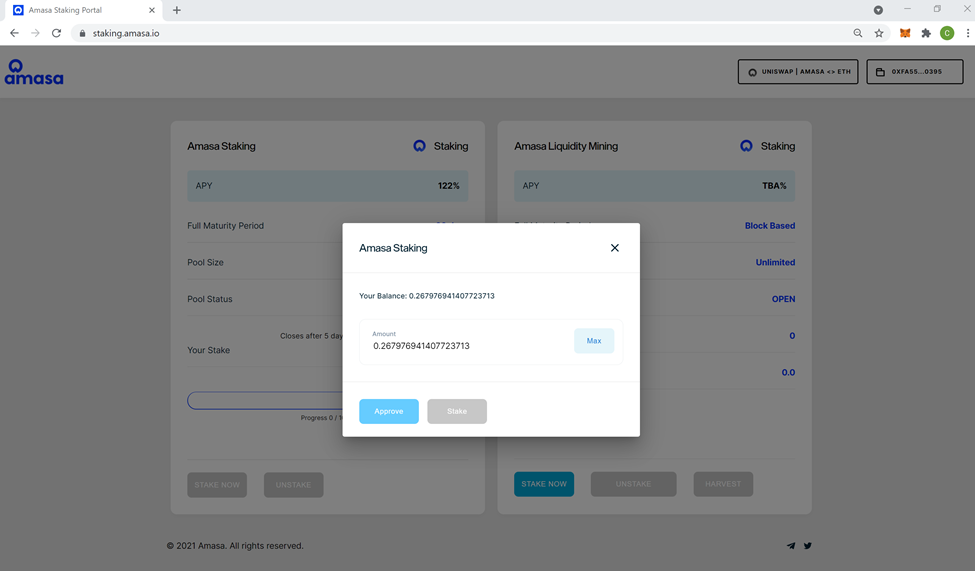Click the copyright 2021 Amasa text

pos(235,546)
